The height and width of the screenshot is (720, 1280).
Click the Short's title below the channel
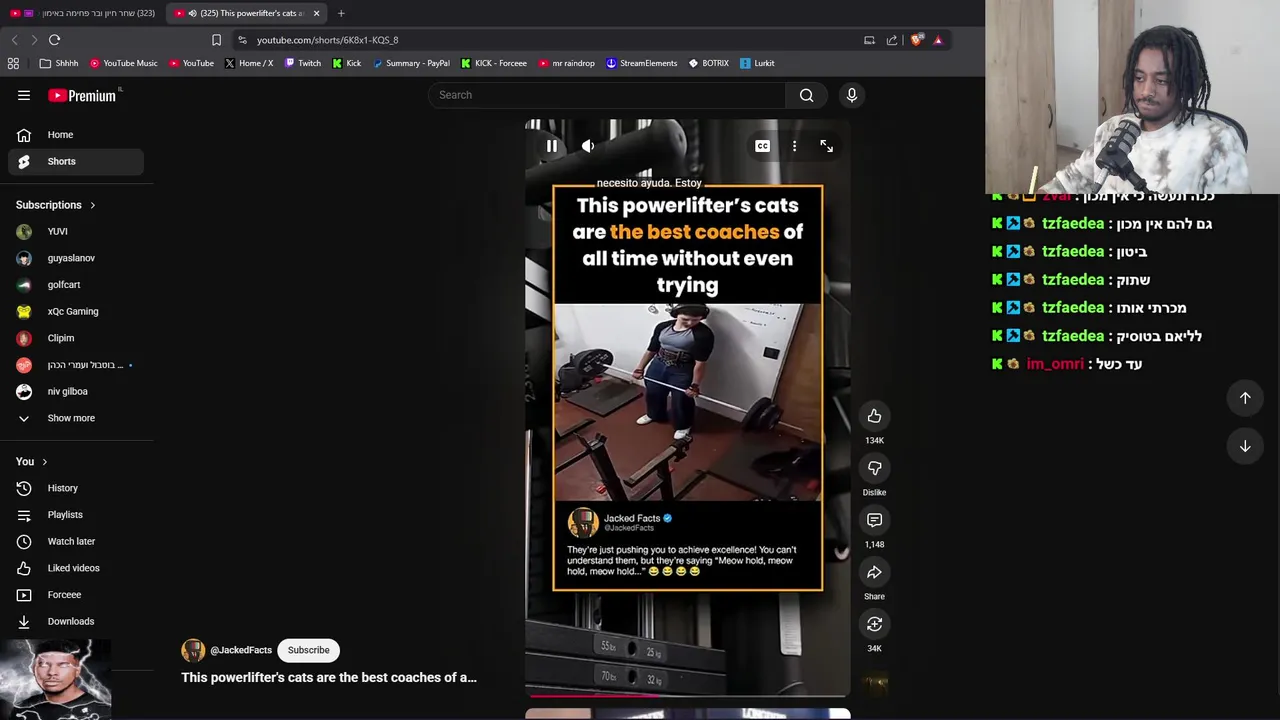tap(329, 678)
